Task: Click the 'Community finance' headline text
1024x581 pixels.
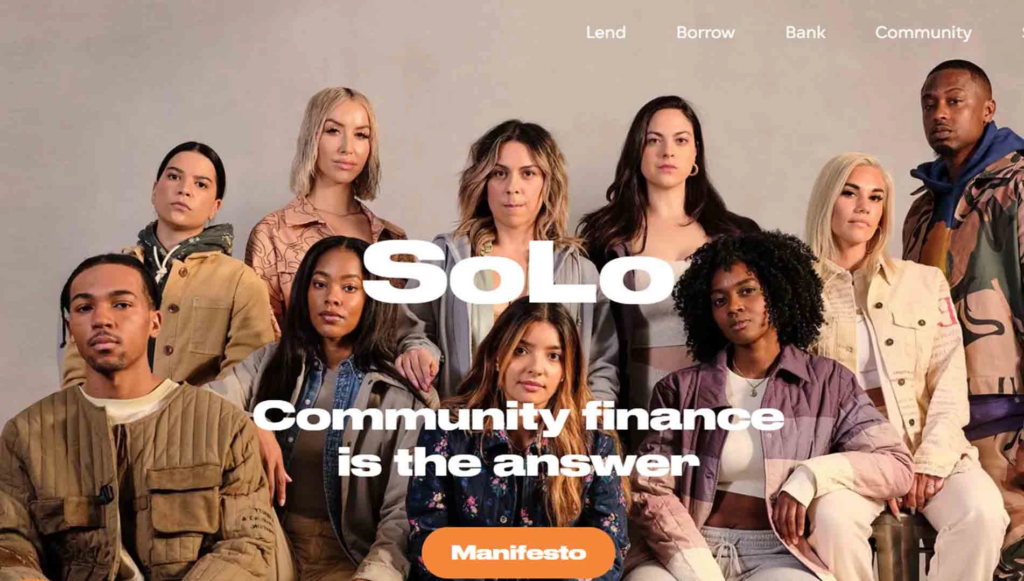Action: [518, 418]
